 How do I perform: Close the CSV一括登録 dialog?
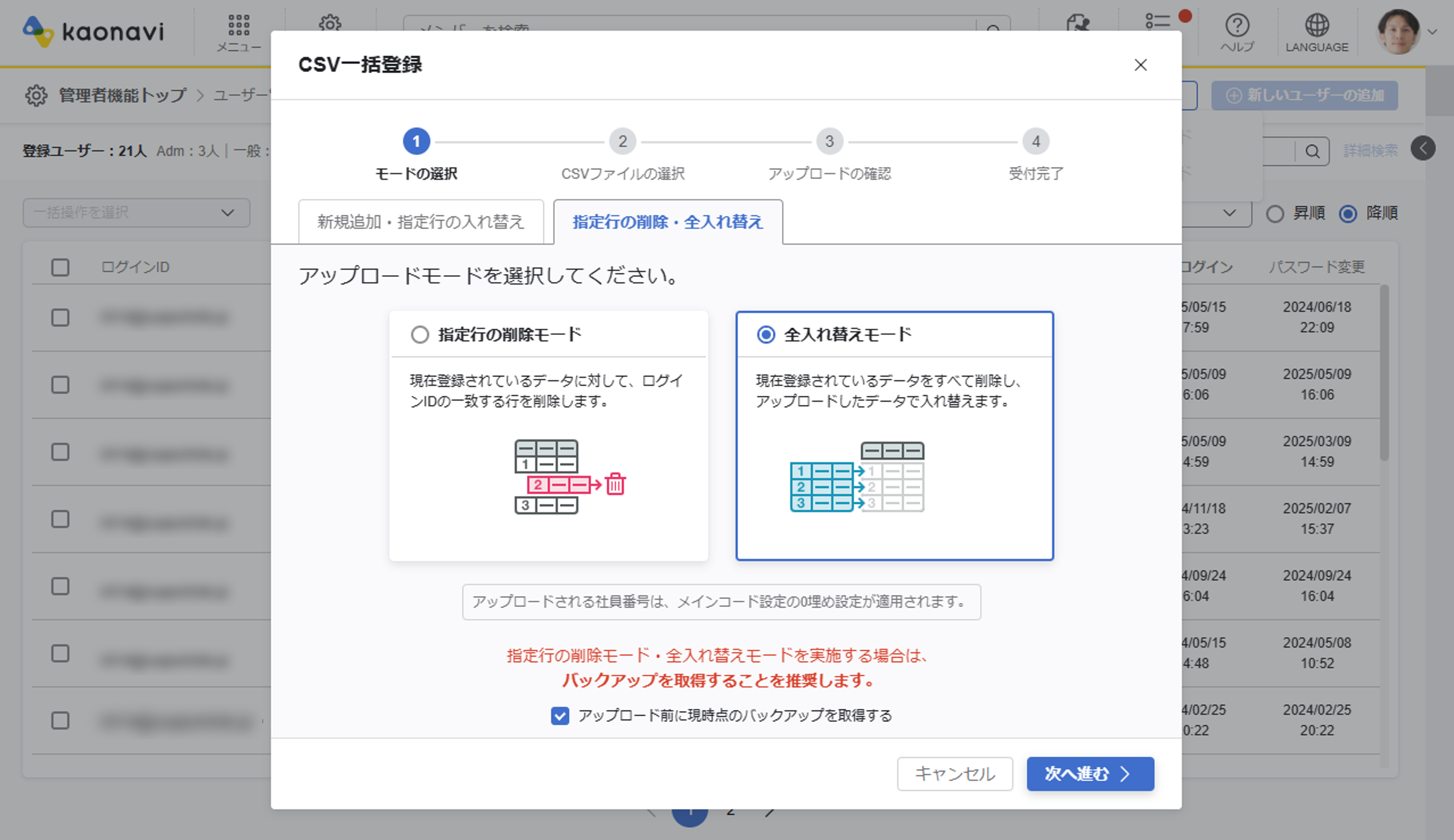click(1140, 65)
